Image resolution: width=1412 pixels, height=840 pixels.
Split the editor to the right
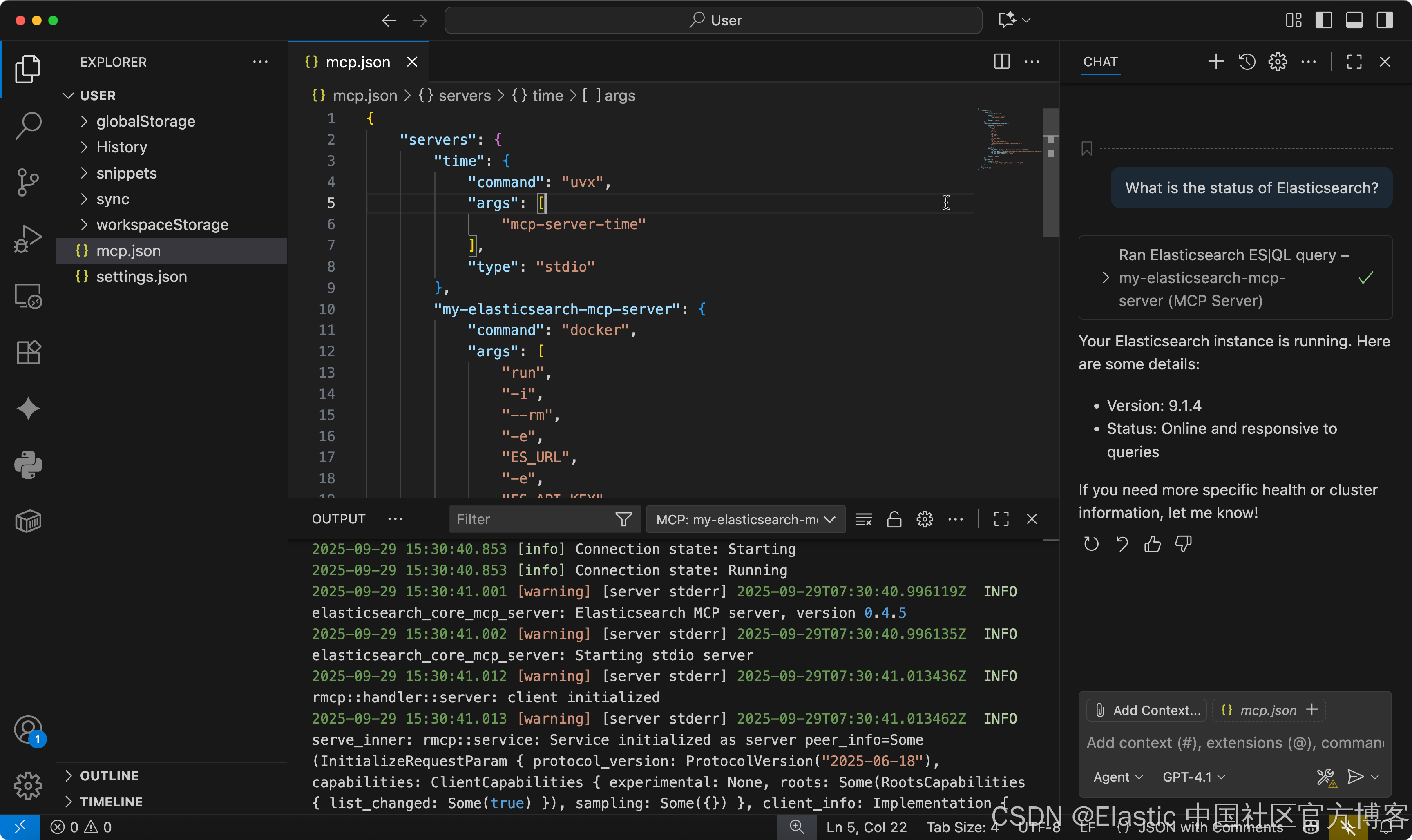[1002, 61]
